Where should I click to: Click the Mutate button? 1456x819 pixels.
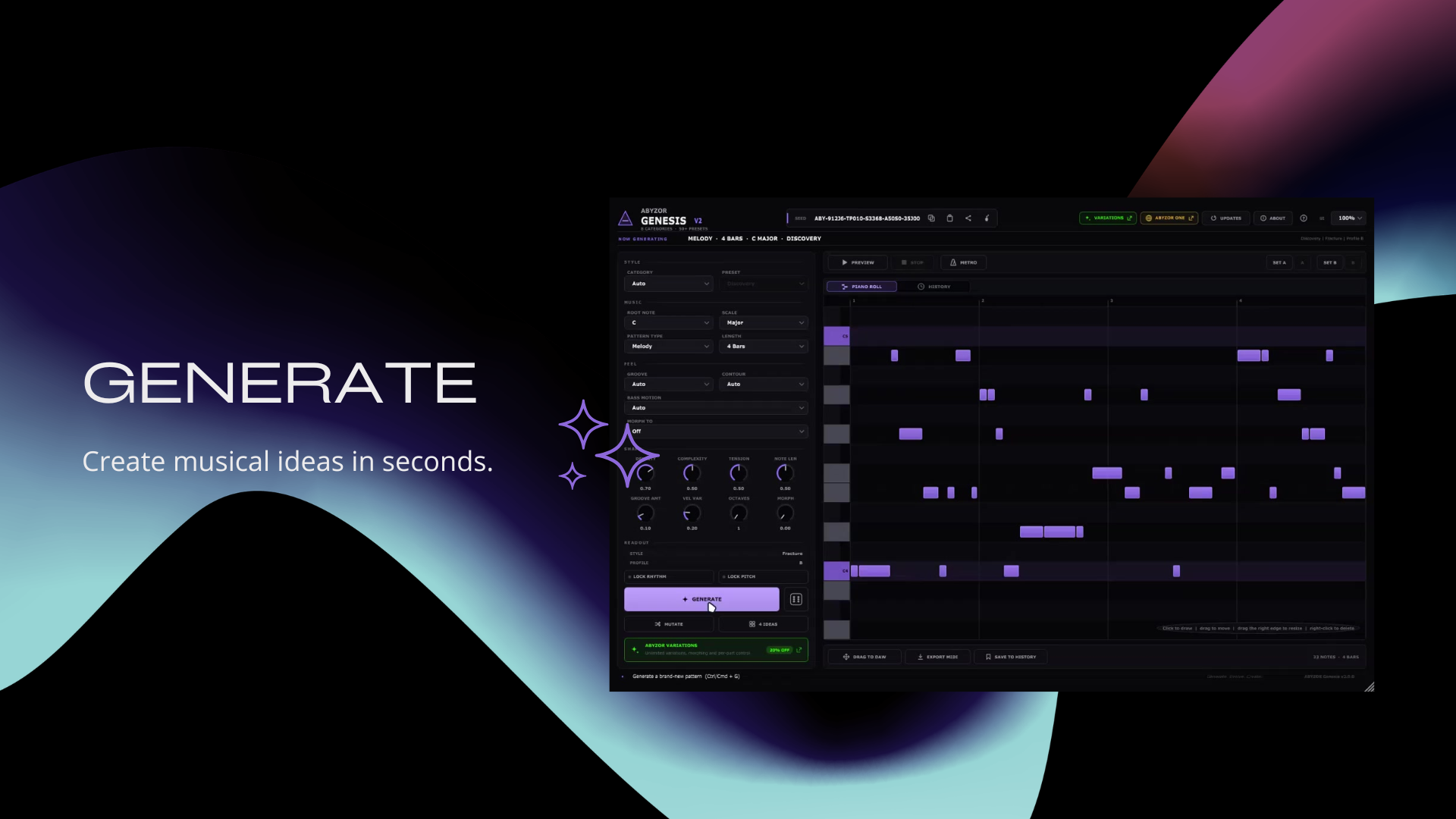pyautogui.click(x=669, y=624)
